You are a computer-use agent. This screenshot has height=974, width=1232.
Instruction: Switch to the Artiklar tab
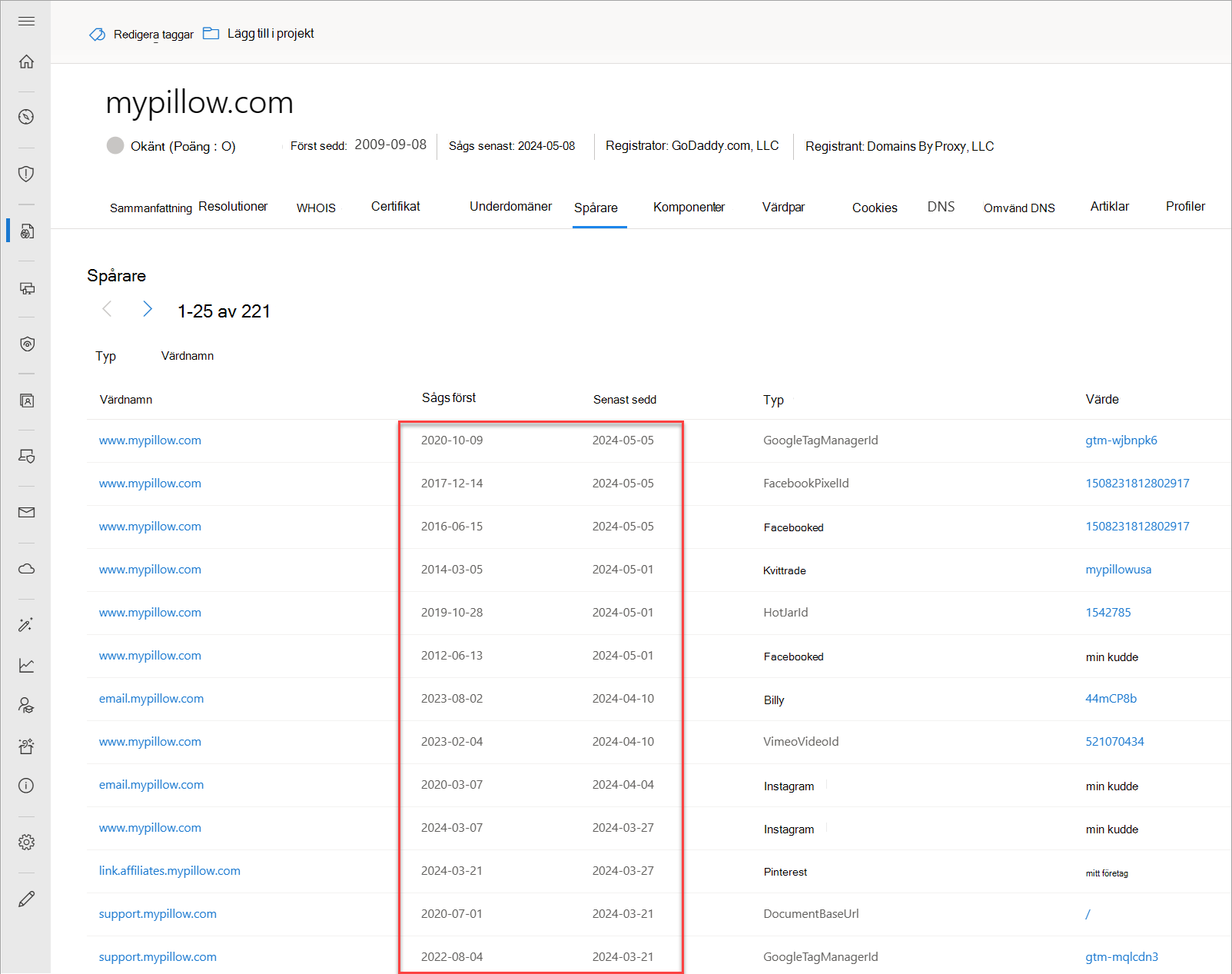click(1110, 206)
